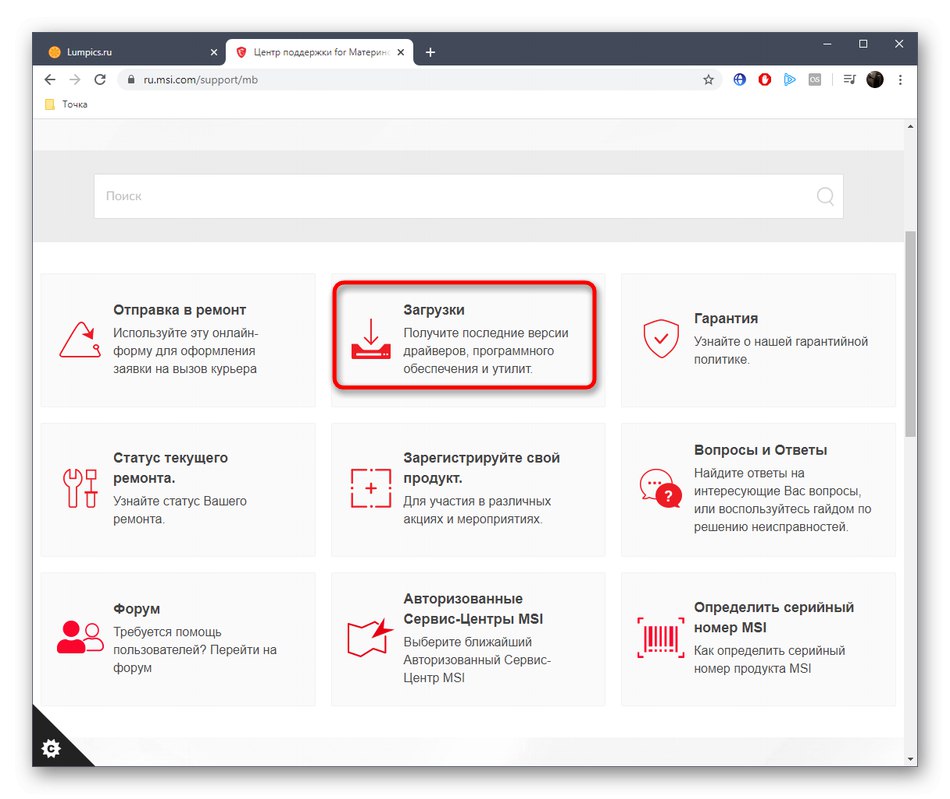Image resolution: width=950 pixels, height=799 pixels.
Task: Open Авторизованные Сервис-Центры MSI heading
Action: [x=473, y=608]
